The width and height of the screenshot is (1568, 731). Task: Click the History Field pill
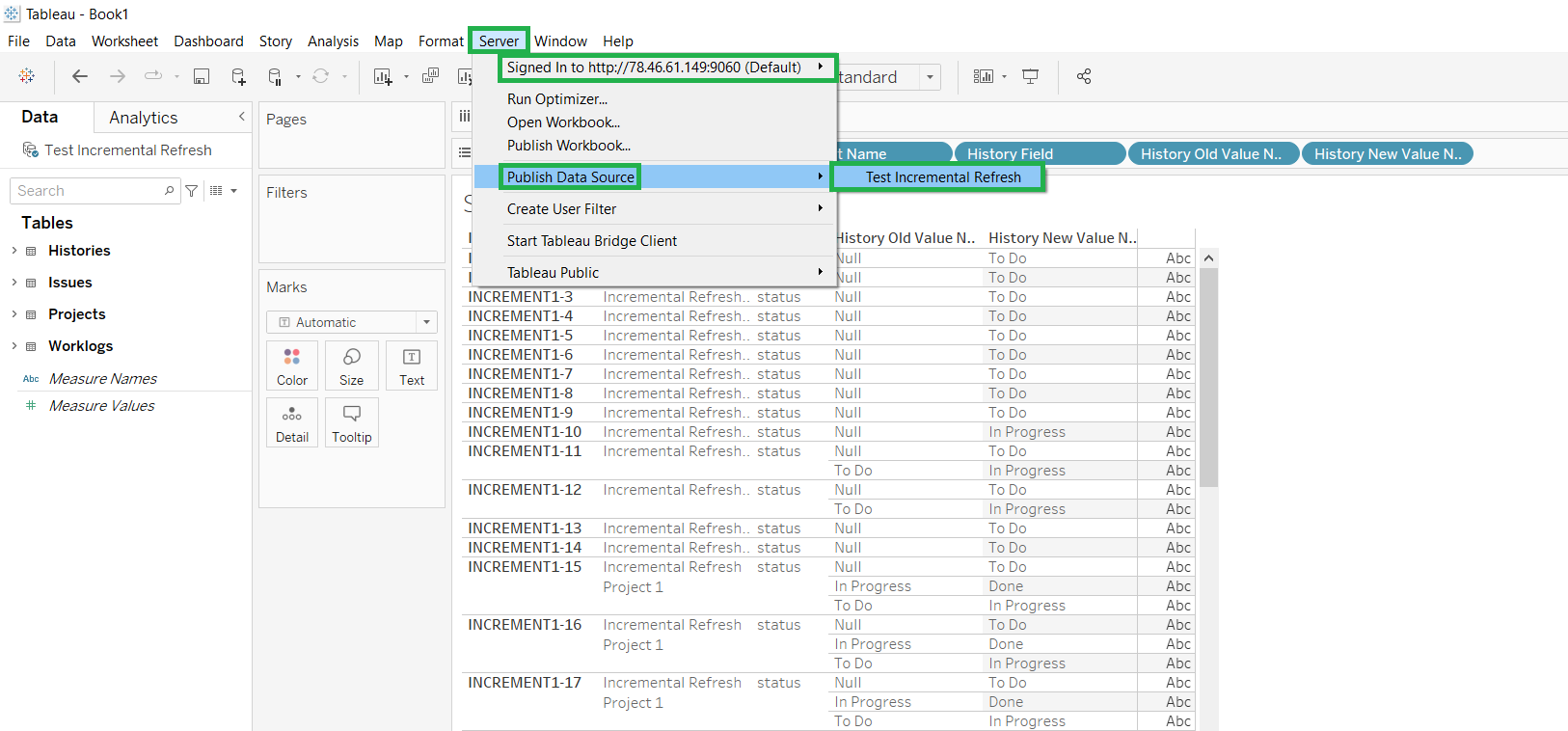pyautogui.click(x=1040, y=154)
